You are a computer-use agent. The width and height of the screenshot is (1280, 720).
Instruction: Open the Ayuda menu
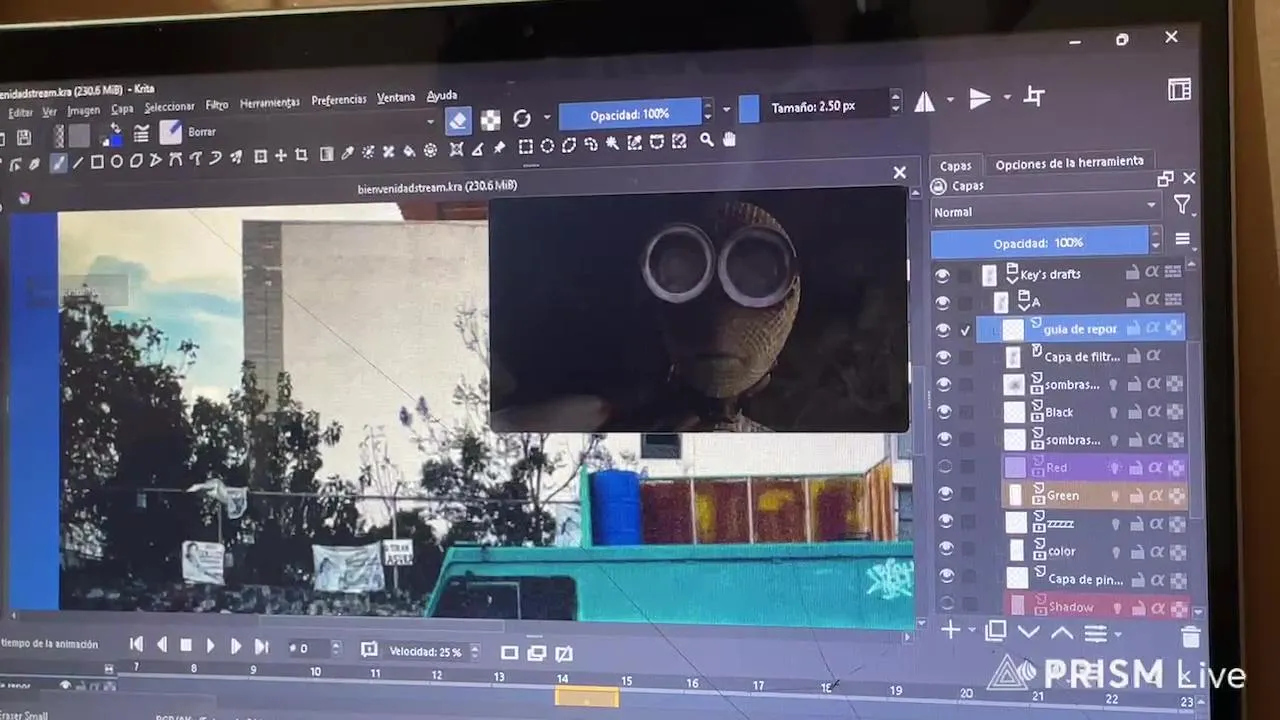[441, 96]
